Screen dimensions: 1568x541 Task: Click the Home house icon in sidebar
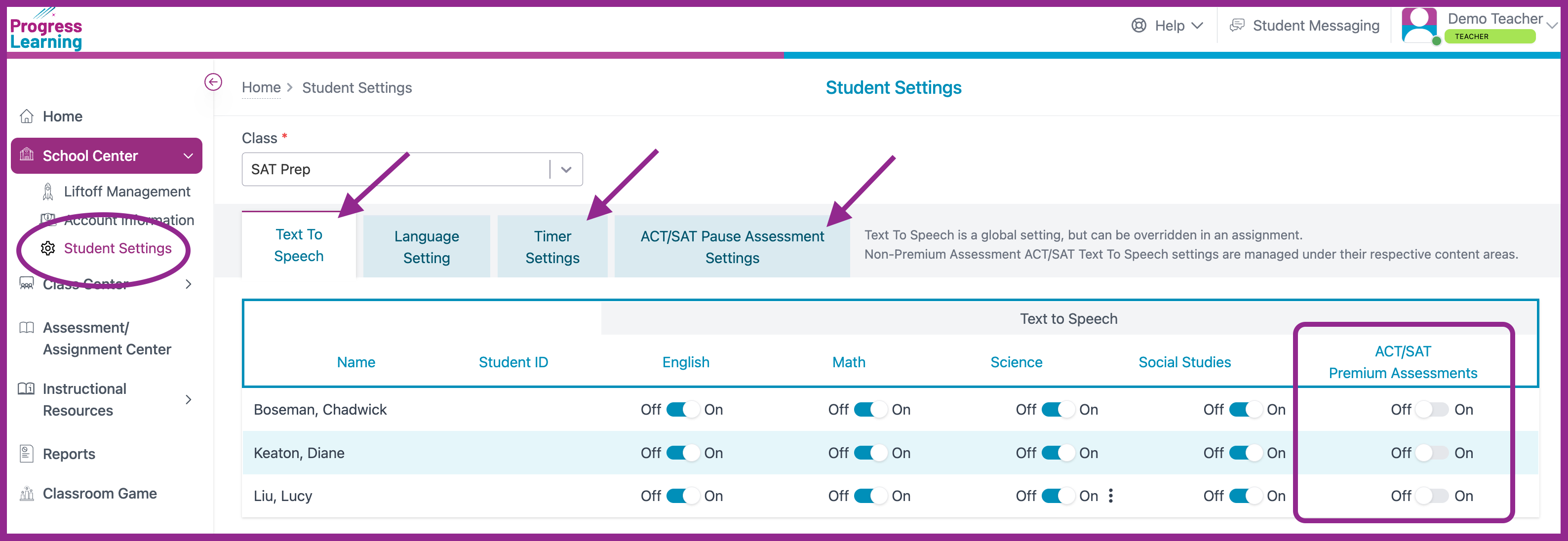(x=27, y=116)
